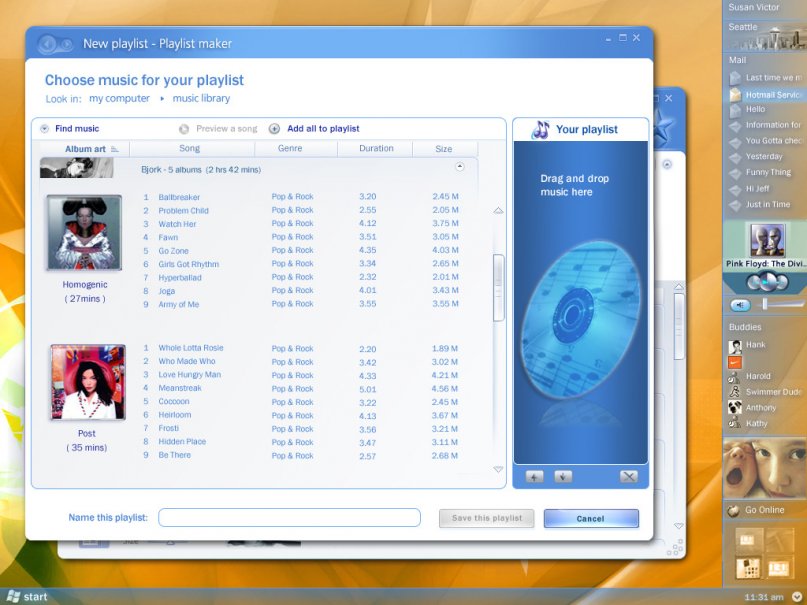Mute the sidebar player with speaker button

740,305
